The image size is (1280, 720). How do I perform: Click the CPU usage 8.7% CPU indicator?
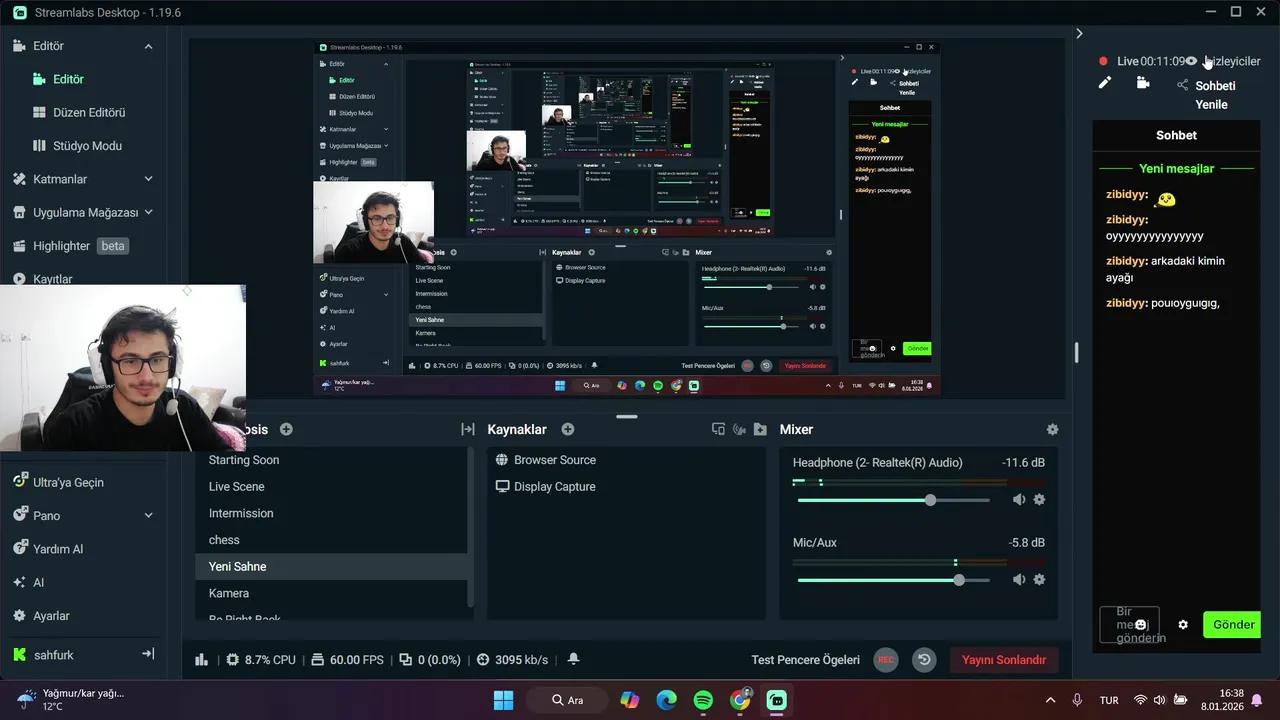[261, 659]
